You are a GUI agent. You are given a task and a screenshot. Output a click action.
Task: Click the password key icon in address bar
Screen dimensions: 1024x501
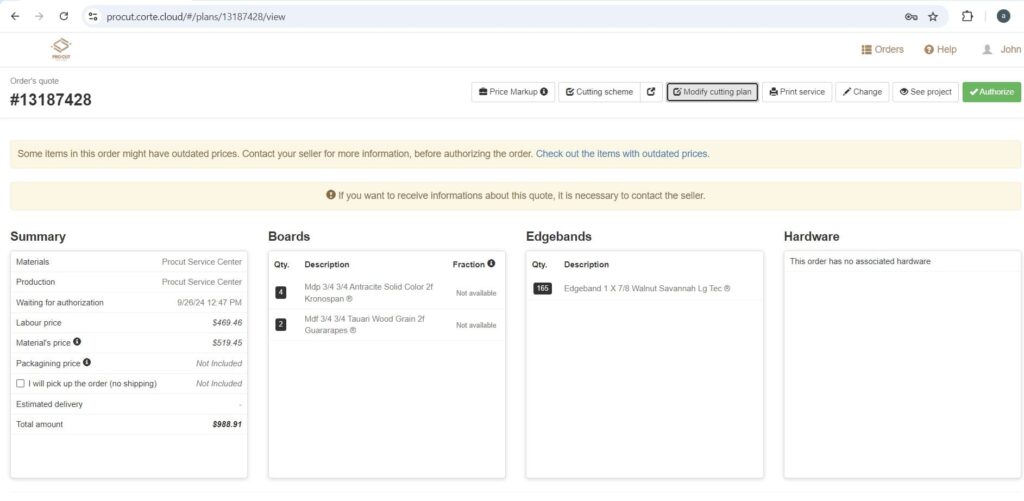(x=911, y=16)
